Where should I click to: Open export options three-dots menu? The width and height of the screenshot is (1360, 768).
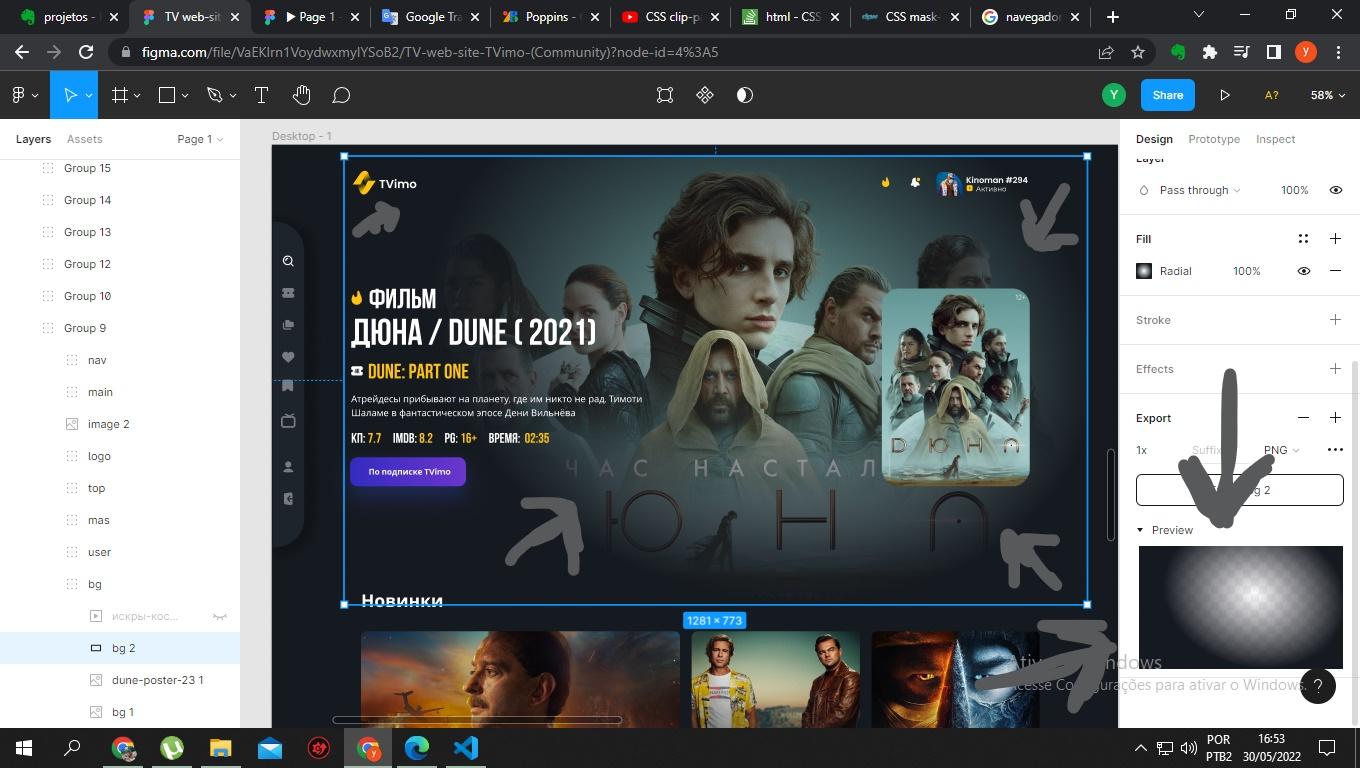(1335, 450)
